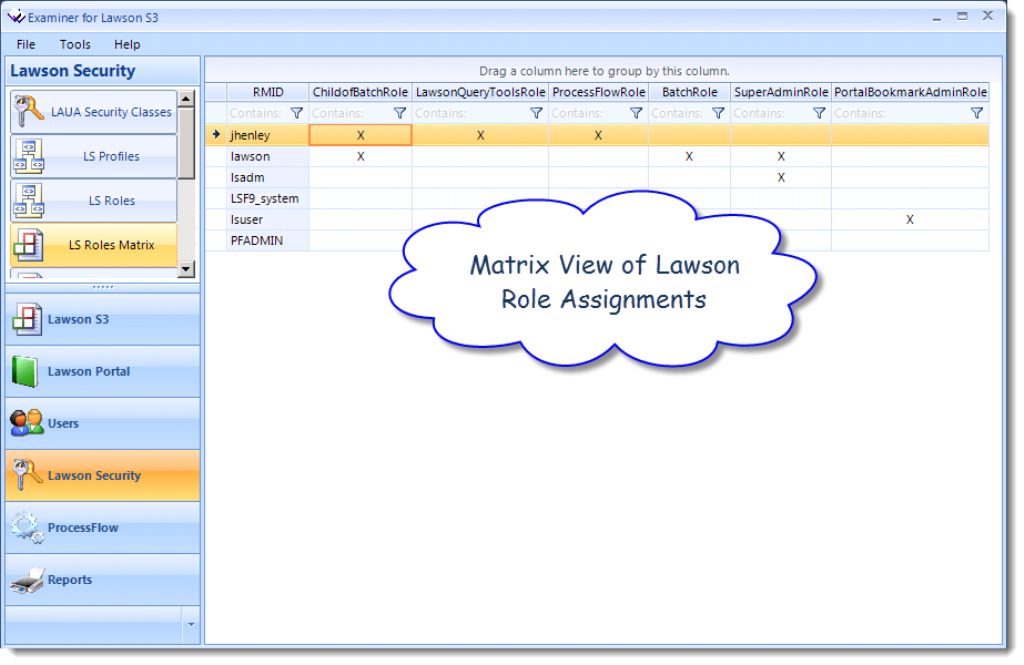Open LAUA Security Classes entry
The height and width of the screenshot is (665, 1024).
(93, 112)
